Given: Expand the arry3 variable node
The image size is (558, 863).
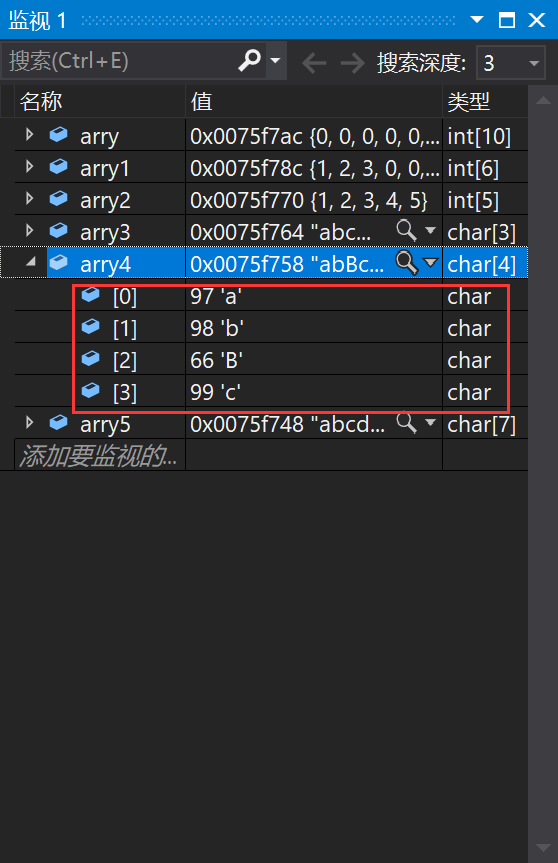Looking at the screenshot, I should (30, 230).
